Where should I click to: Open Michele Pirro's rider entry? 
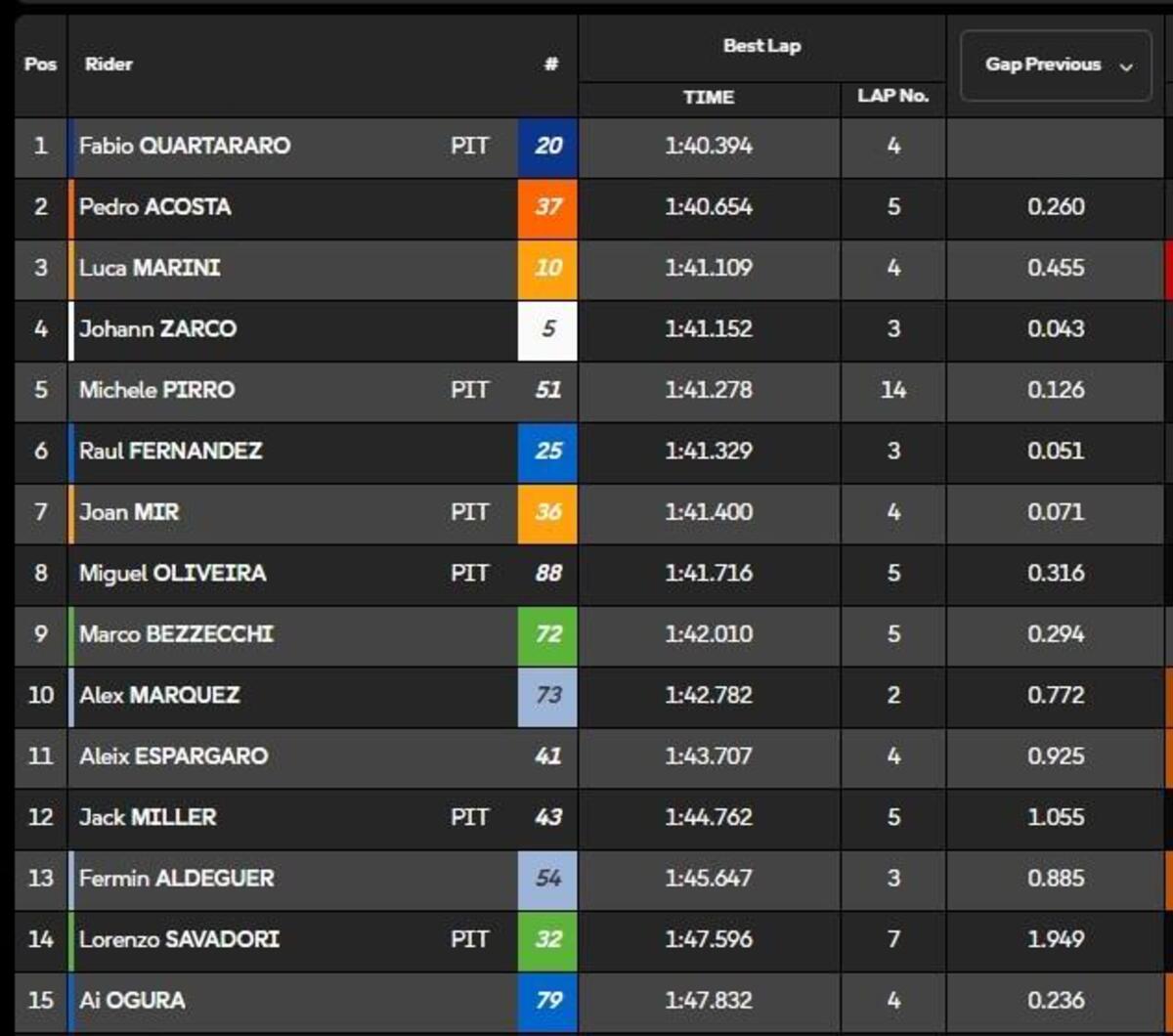click(157, 390)
